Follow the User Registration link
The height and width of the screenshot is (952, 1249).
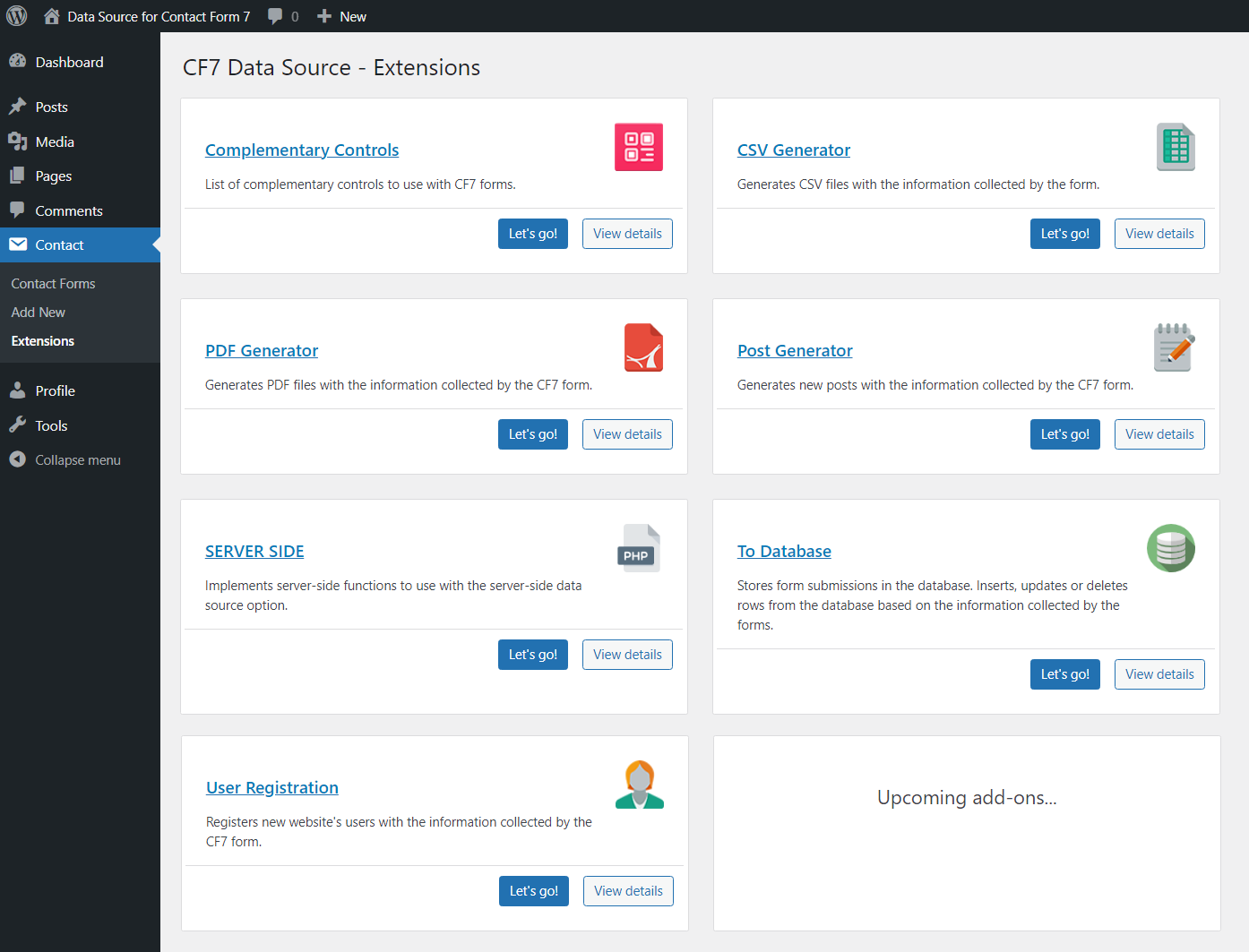[272, 788]
